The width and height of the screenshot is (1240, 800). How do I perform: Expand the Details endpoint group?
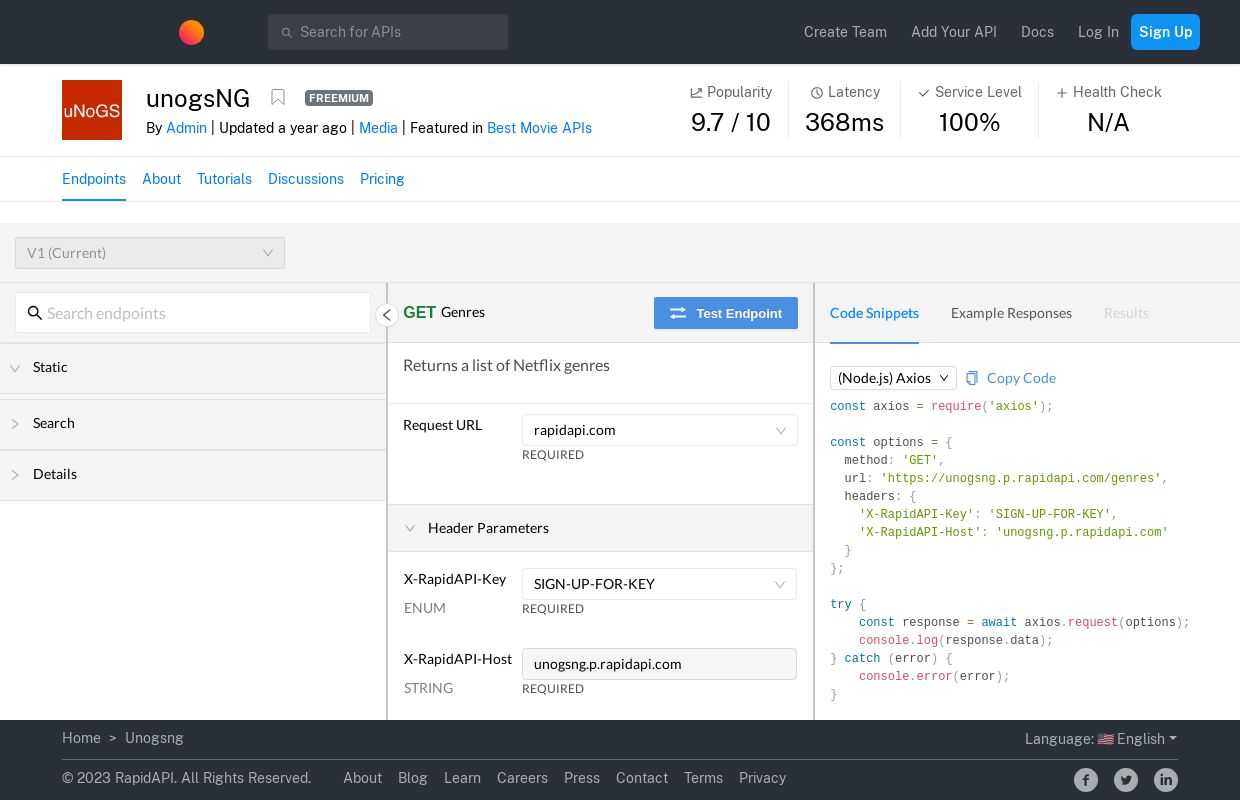tap(193, 475)
